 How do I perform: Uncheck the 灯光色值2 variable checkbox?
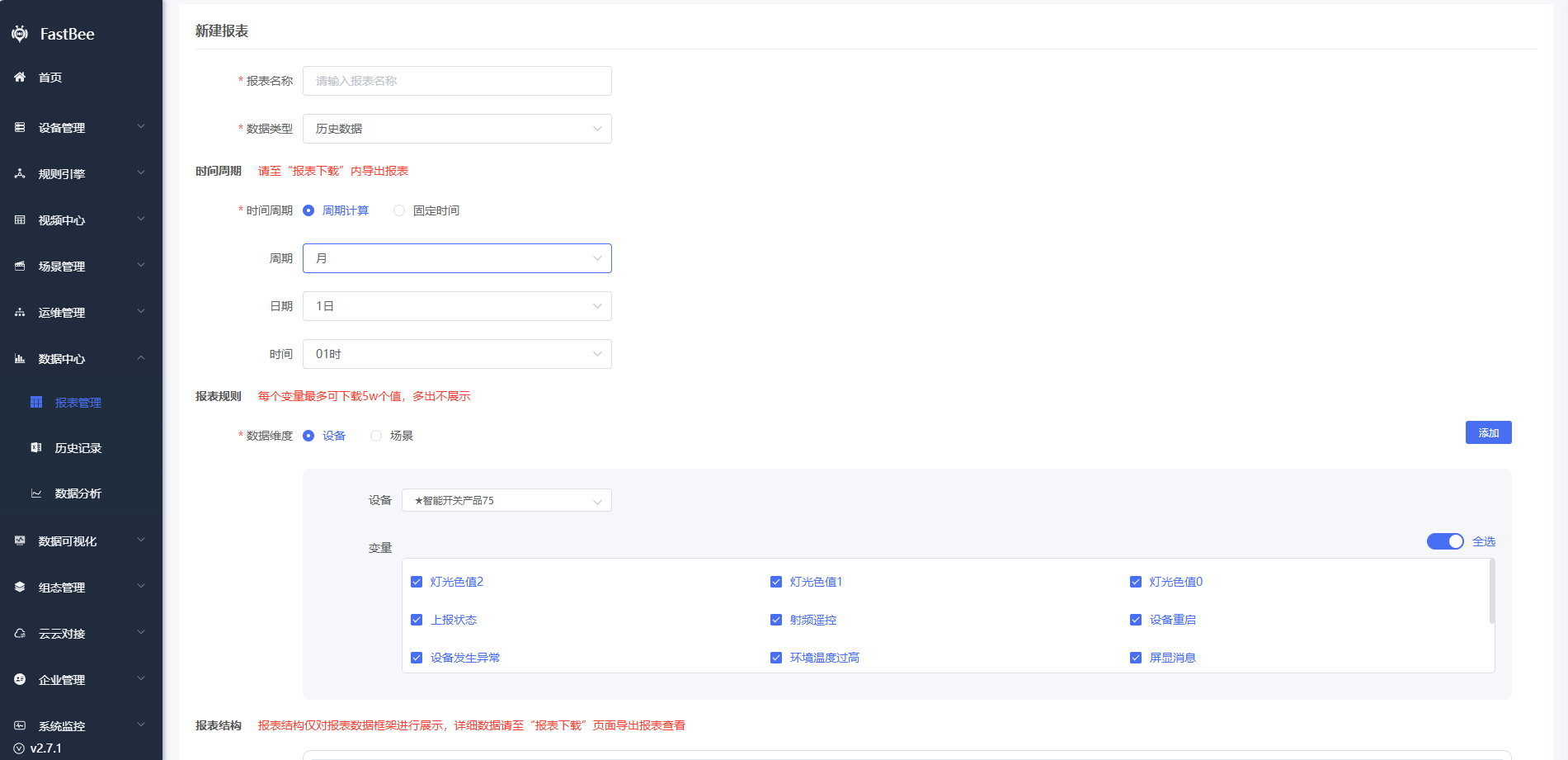pos(417,582)
